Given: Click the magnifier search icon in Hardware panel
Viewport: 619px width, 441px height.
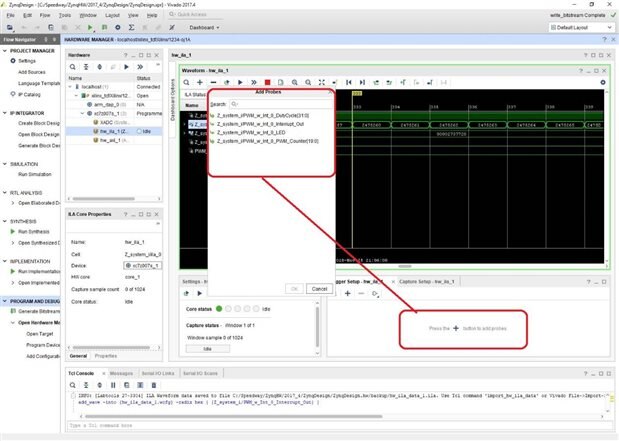Looking at the screenshot, I should pyautogui.click(x=74, y=65).
